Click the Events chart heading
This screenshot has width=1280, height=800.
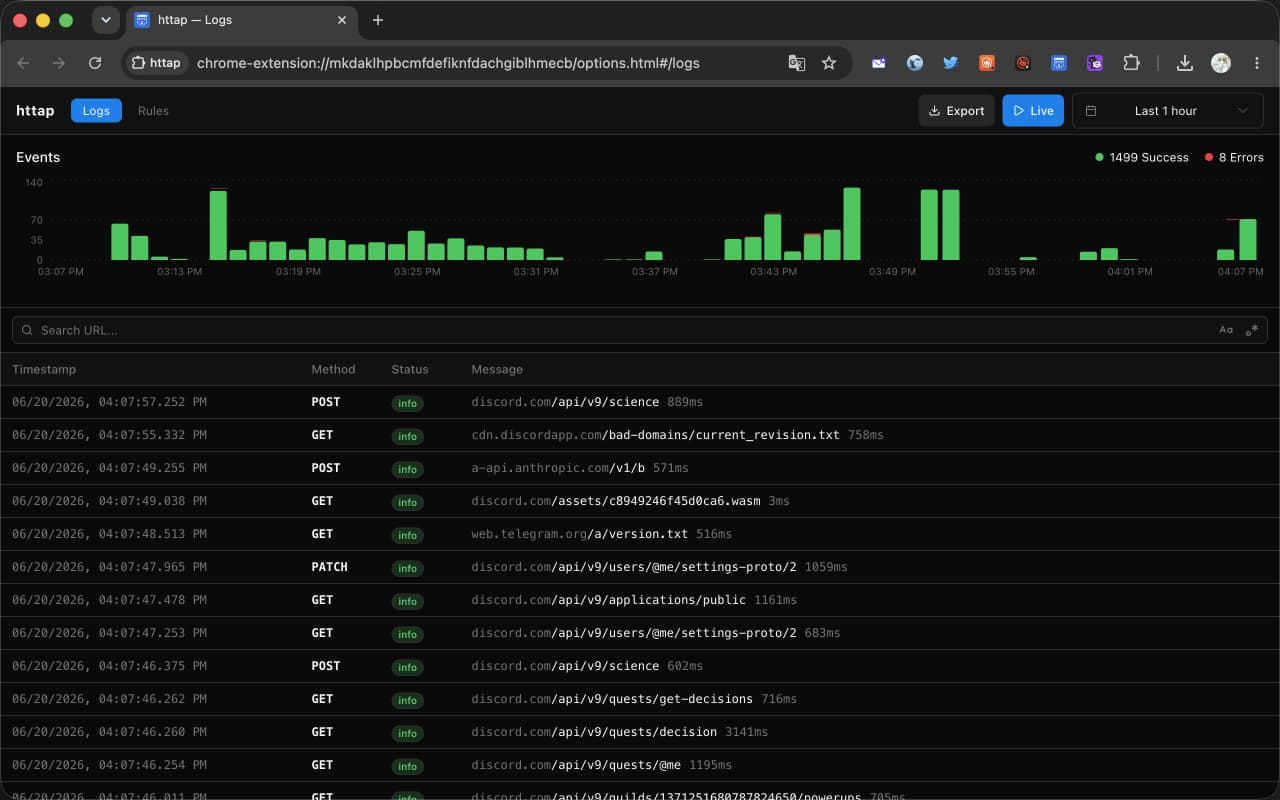tap(38, 157)
